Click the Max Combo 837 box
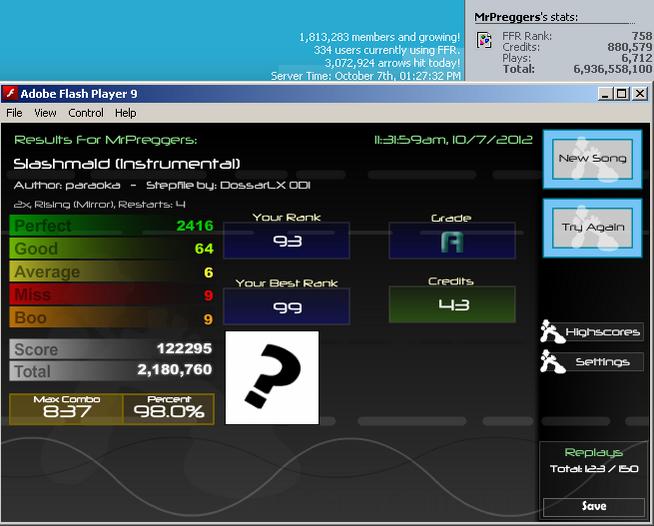654x526 pixels. [66, 408]
